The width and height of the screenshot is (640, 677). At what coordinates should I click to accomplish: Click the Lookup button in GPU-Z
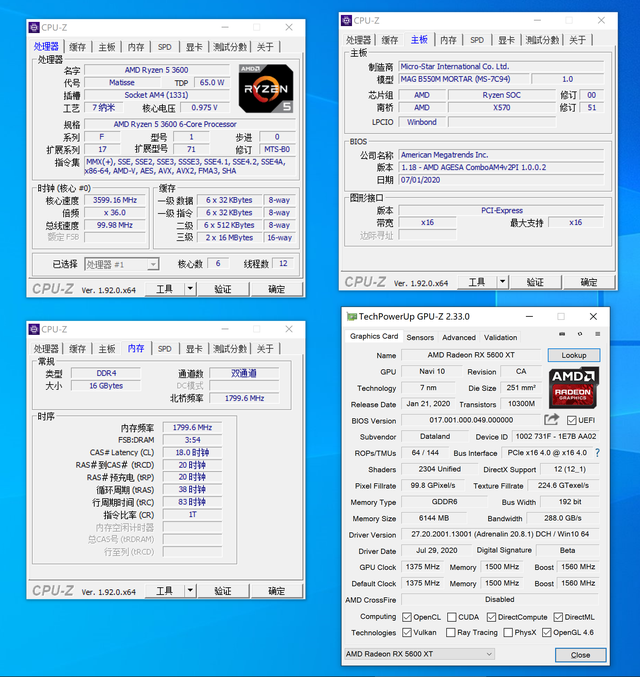pyautogui.click(x=574, y=355)
